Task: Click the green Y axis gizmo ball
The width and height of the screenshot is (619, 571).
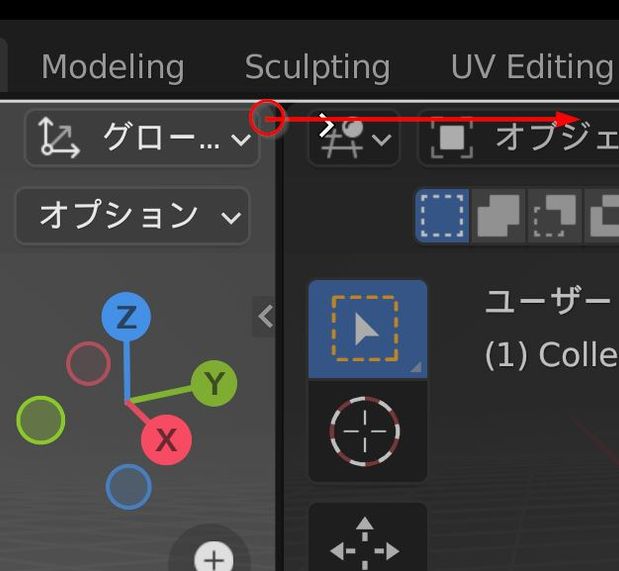Action: pyautogui.click(x=214, y=383)
